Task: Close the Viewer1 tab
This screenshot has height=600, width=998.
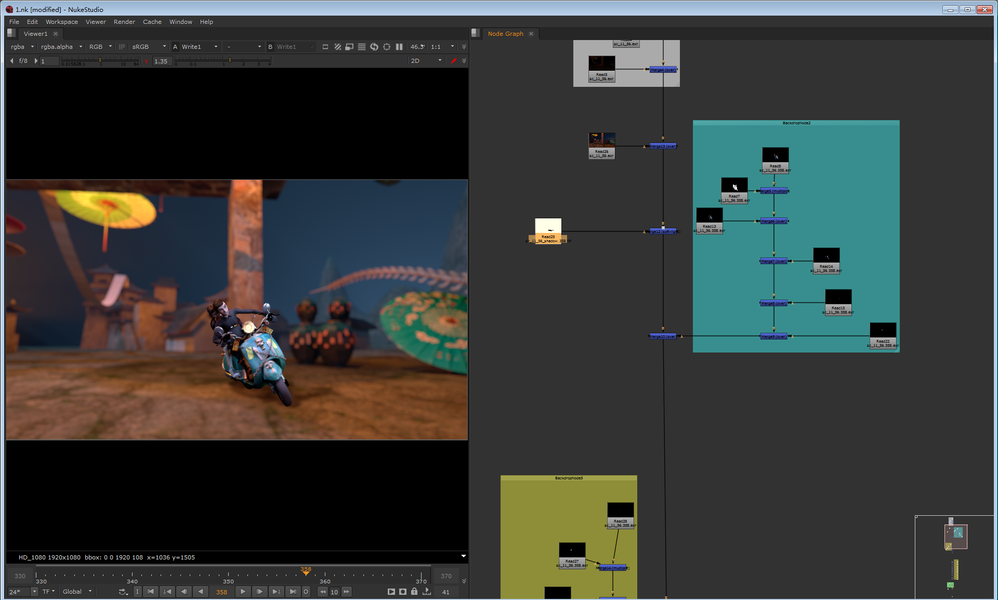Action: 55,34
